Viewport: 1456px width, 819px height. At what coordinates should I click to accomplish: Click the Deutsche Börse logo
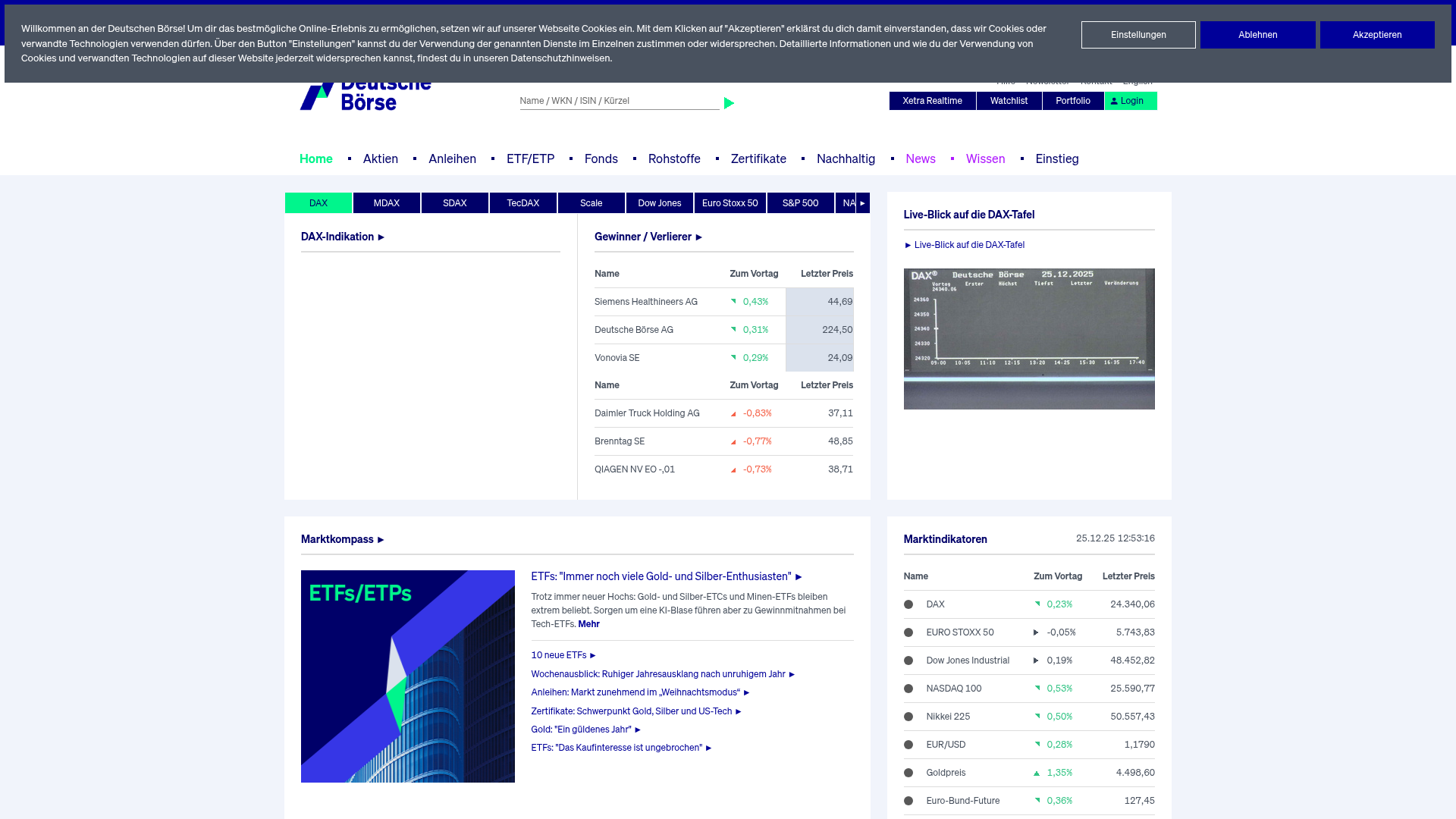(366, 96)
